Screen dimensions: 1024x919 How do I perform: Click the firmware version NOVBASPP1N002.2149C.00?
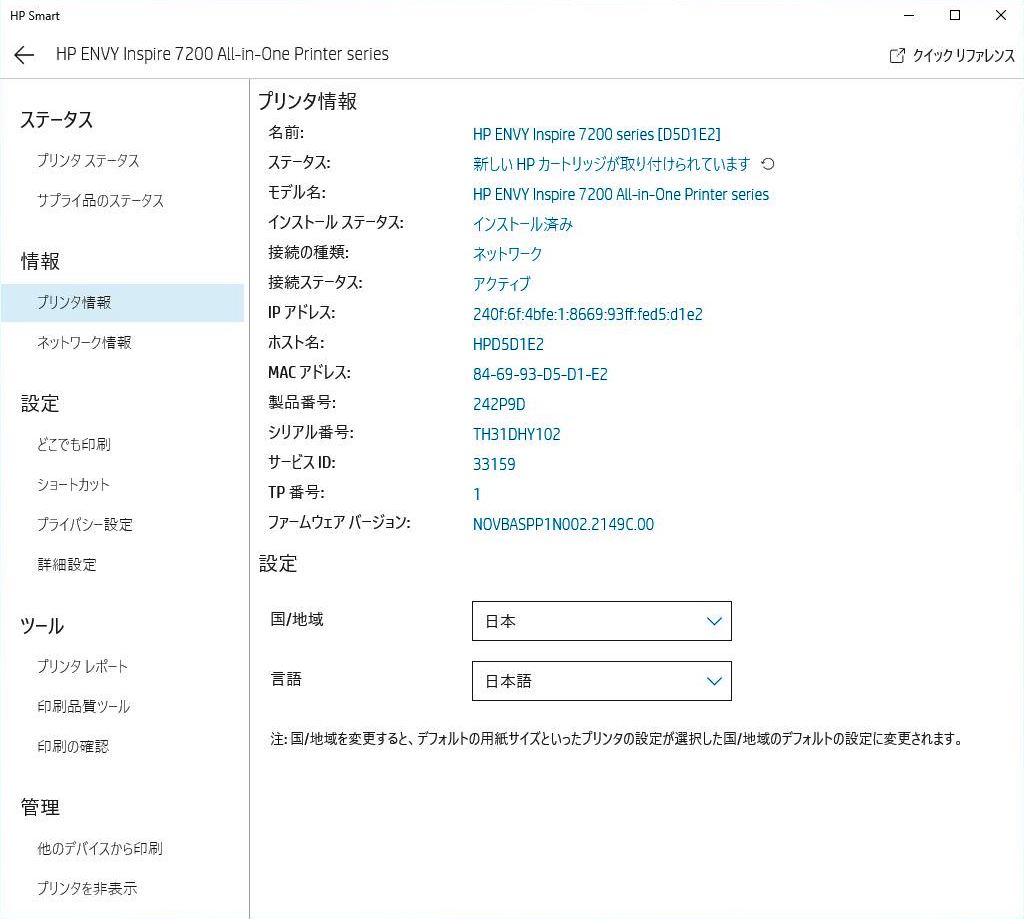tap(563, 524)
